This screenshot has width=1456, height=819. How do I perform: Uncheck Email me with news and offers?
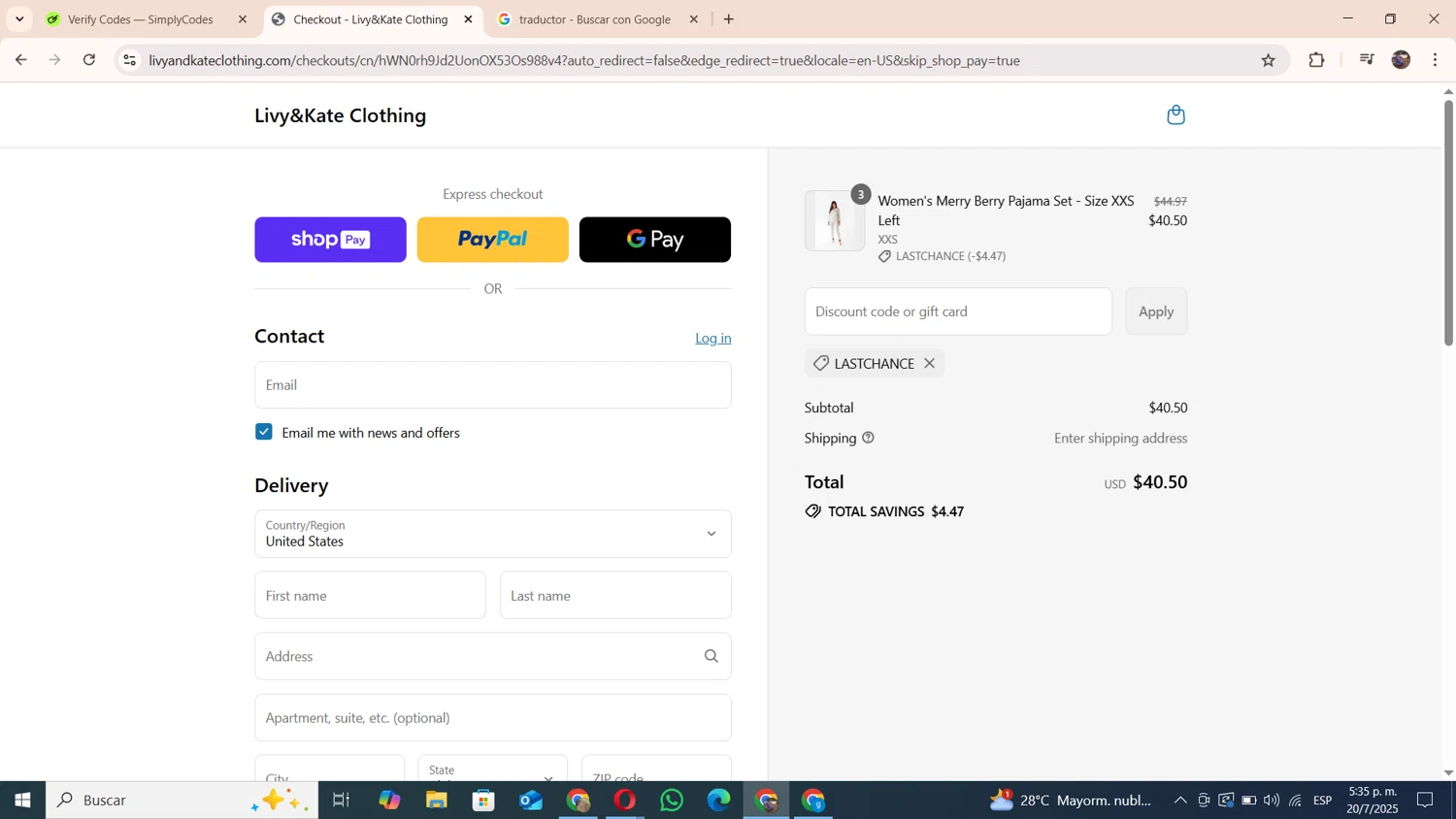click(264, 432)
